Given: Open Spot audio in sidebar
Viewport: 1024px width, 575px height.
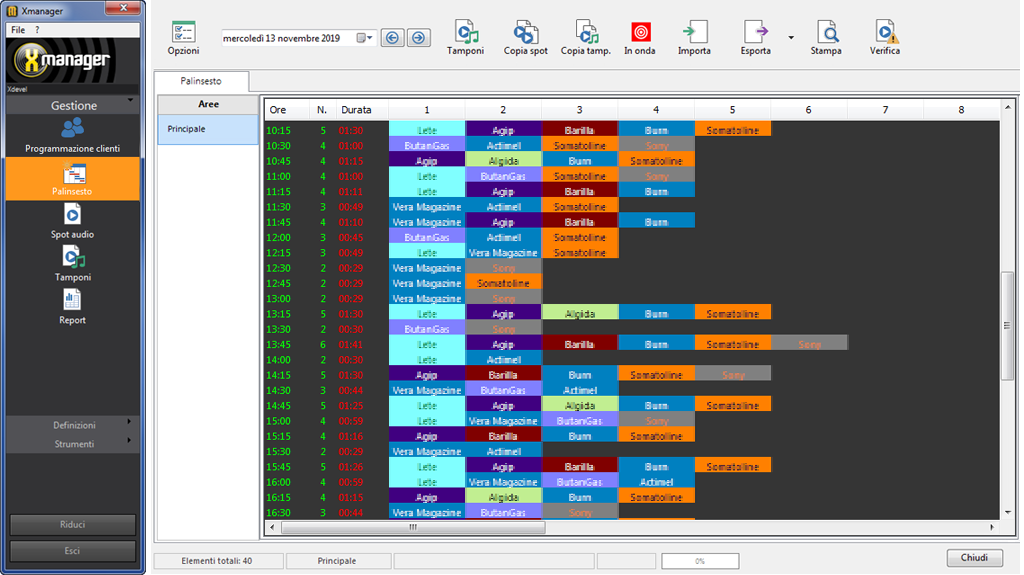Looking at the screenshot, I should 72,222.
